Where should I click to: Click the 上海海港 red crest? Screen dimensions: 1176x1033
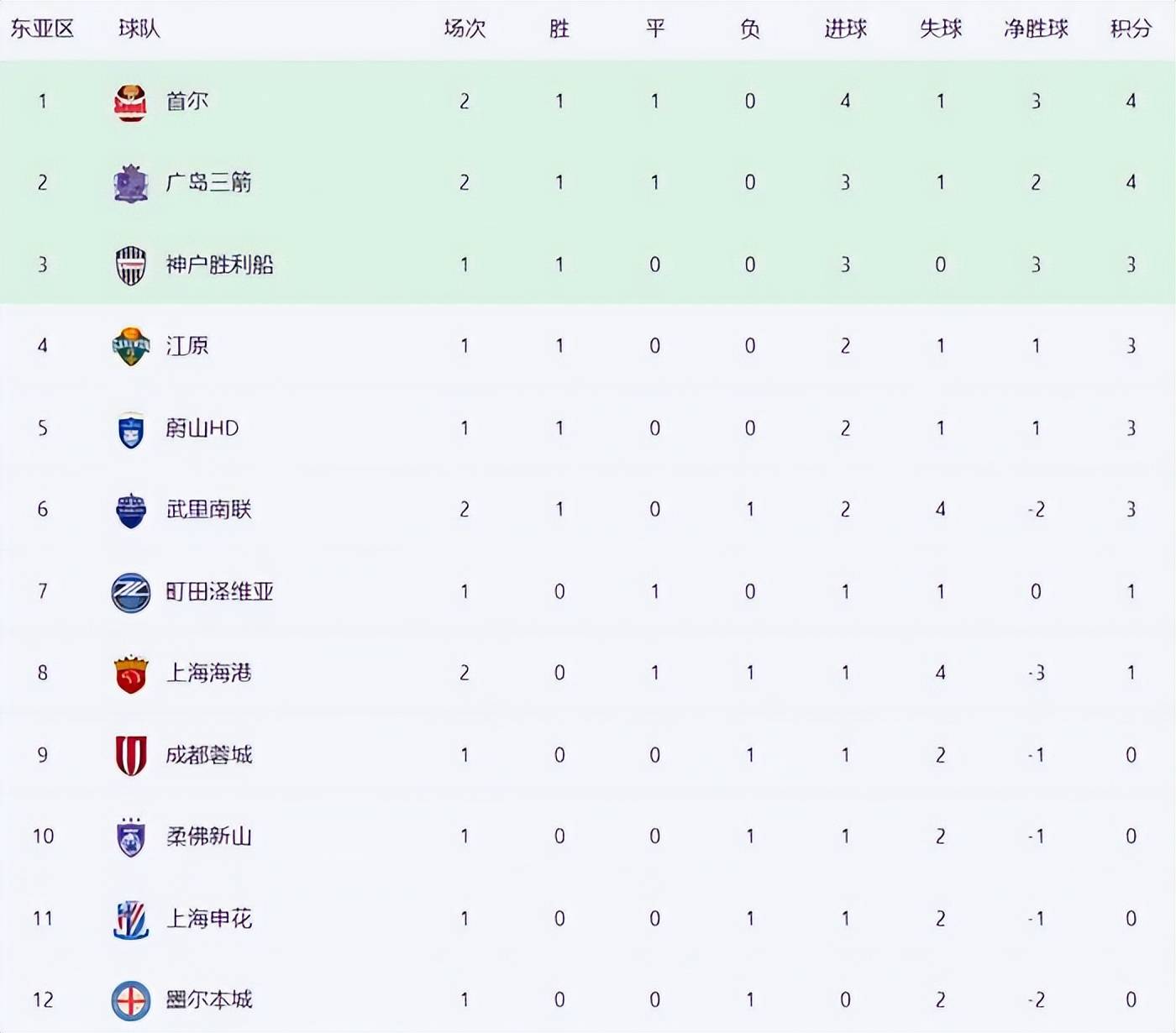click(x=130, y=674)
